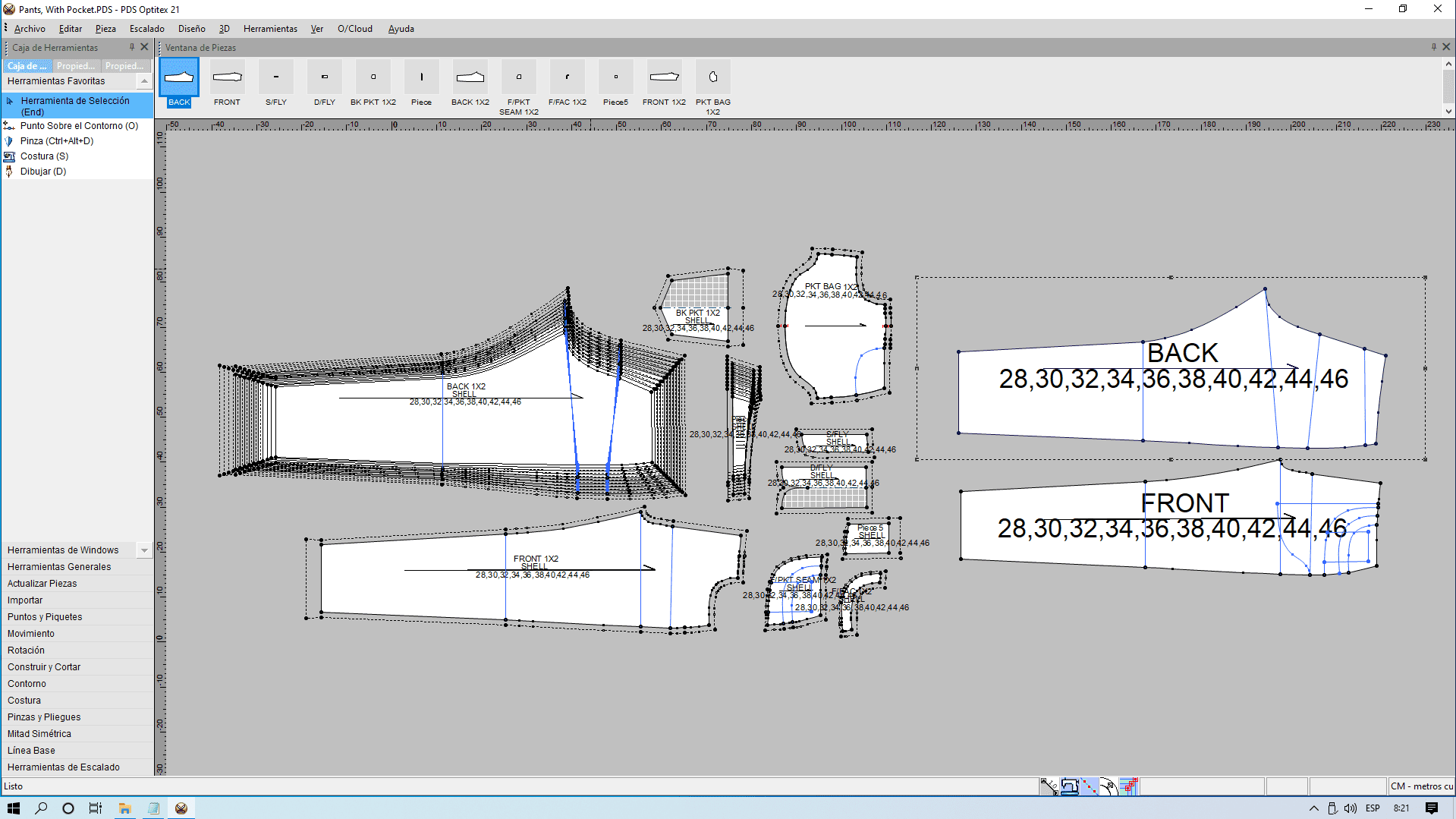This screenshot has width=1456, height=819.
Task: Open the Herramientas menu
Action: click(270, 29)
